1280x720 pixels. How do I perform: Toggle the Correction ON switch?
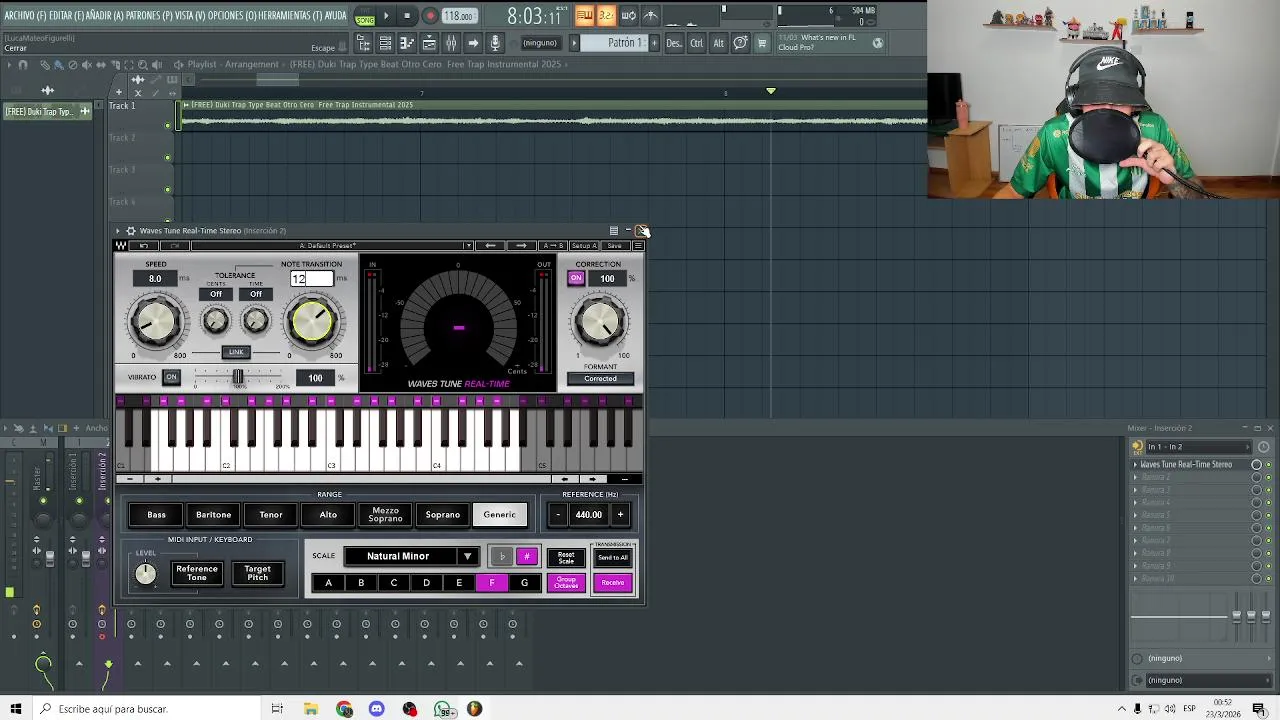pyautogui.click(x=576, y=278)
